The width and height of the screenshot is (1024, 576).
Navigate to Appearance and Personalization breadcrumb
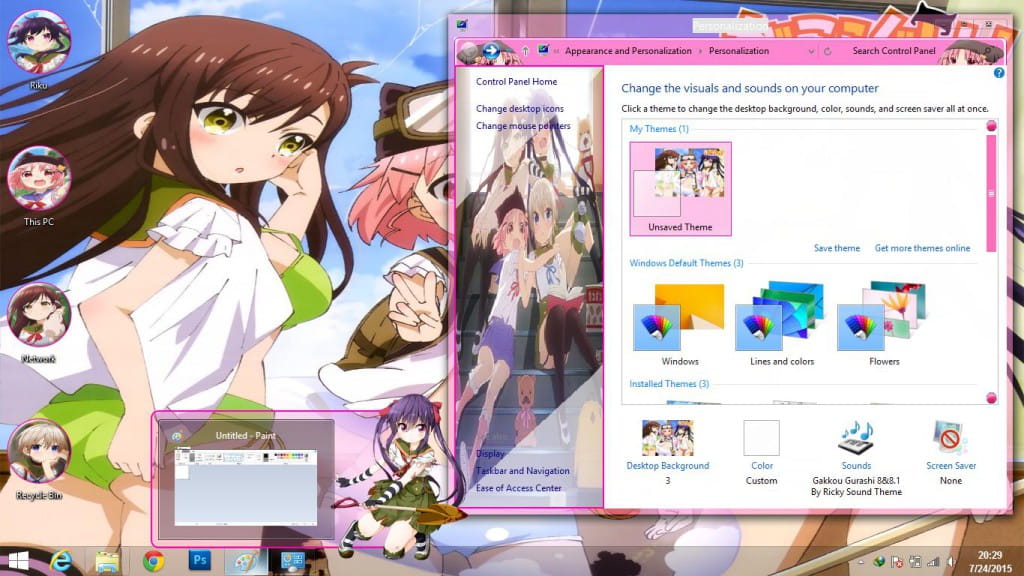coord(630,50)
